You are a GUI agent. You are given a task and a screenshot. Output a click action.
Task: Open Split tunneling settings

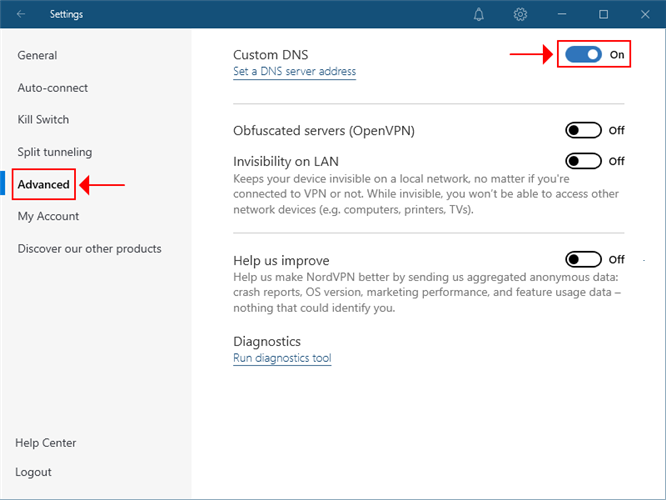54,152
